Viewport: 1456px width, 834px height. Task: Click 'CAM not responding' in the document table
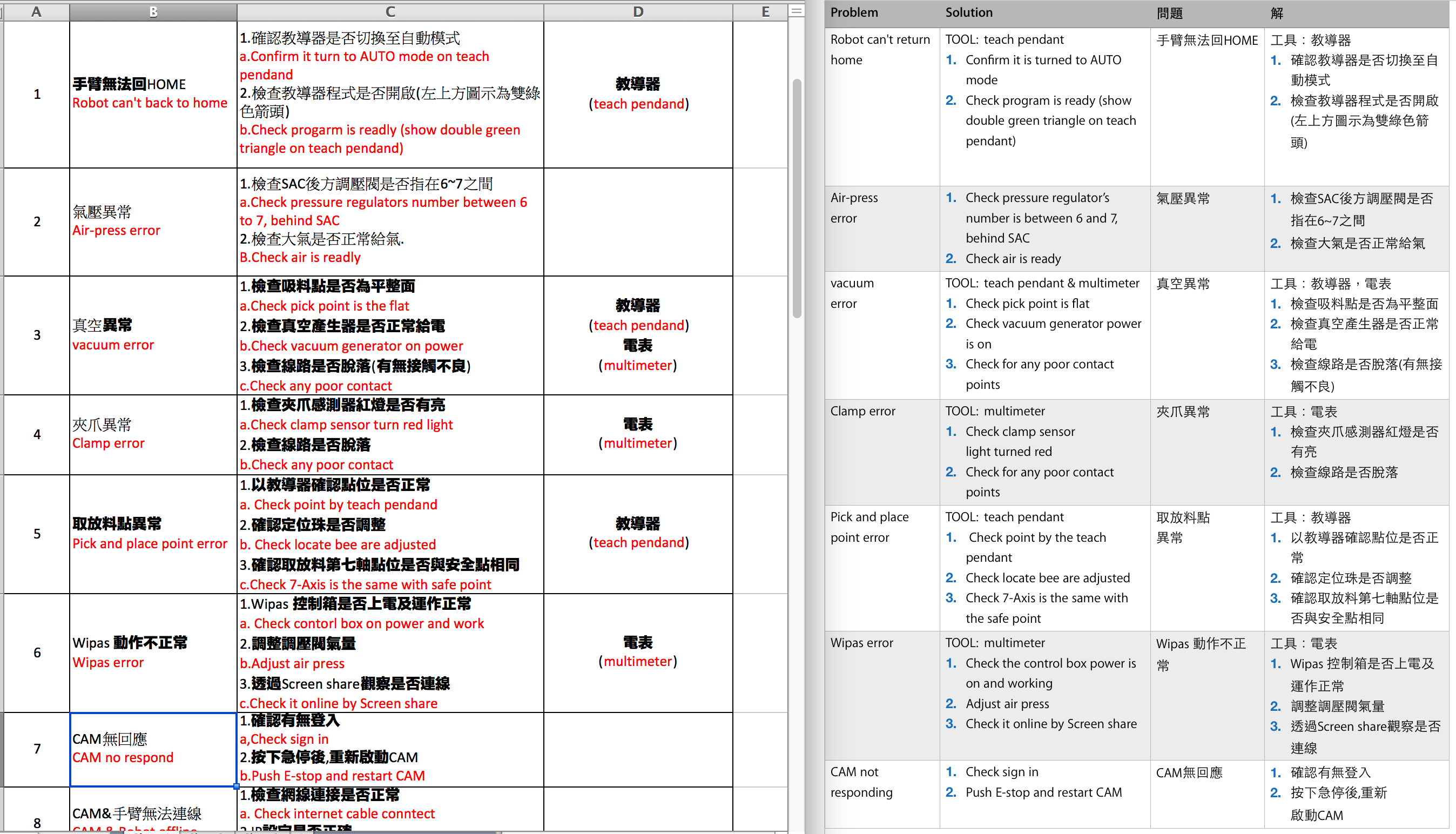[861, 782]
